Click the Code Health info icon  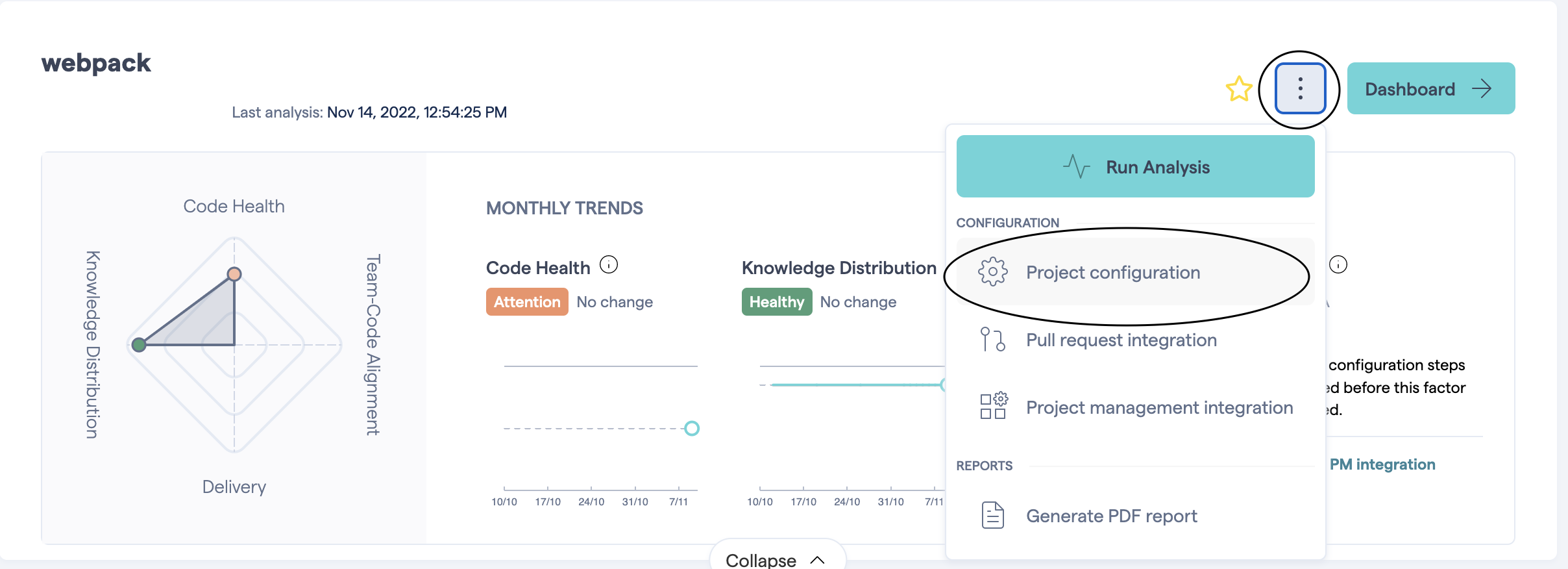point(608,265)
